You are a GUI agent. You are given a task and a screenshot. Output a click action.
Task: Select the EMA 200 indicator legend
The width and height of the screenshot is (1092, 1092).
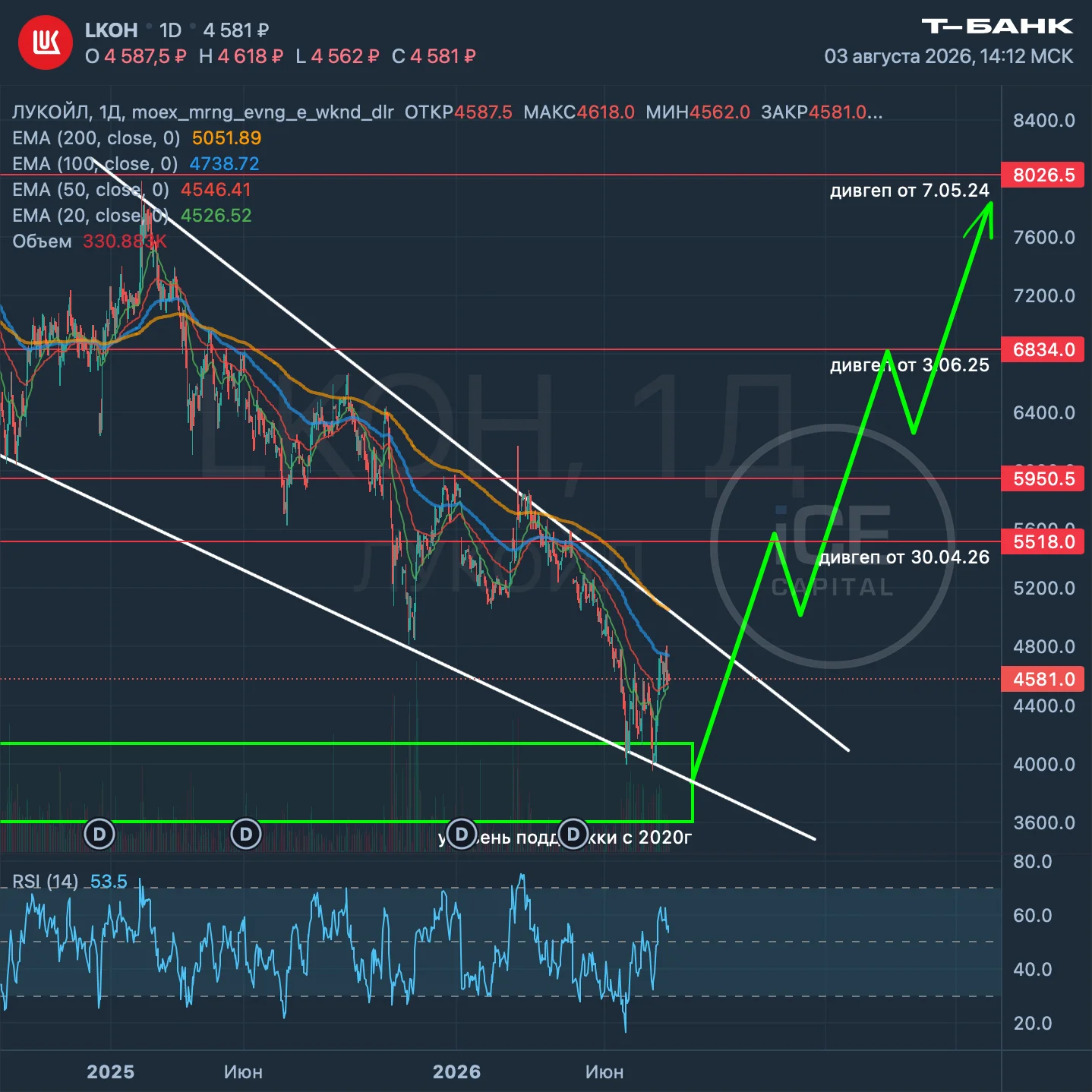click(x=137, y=137)
